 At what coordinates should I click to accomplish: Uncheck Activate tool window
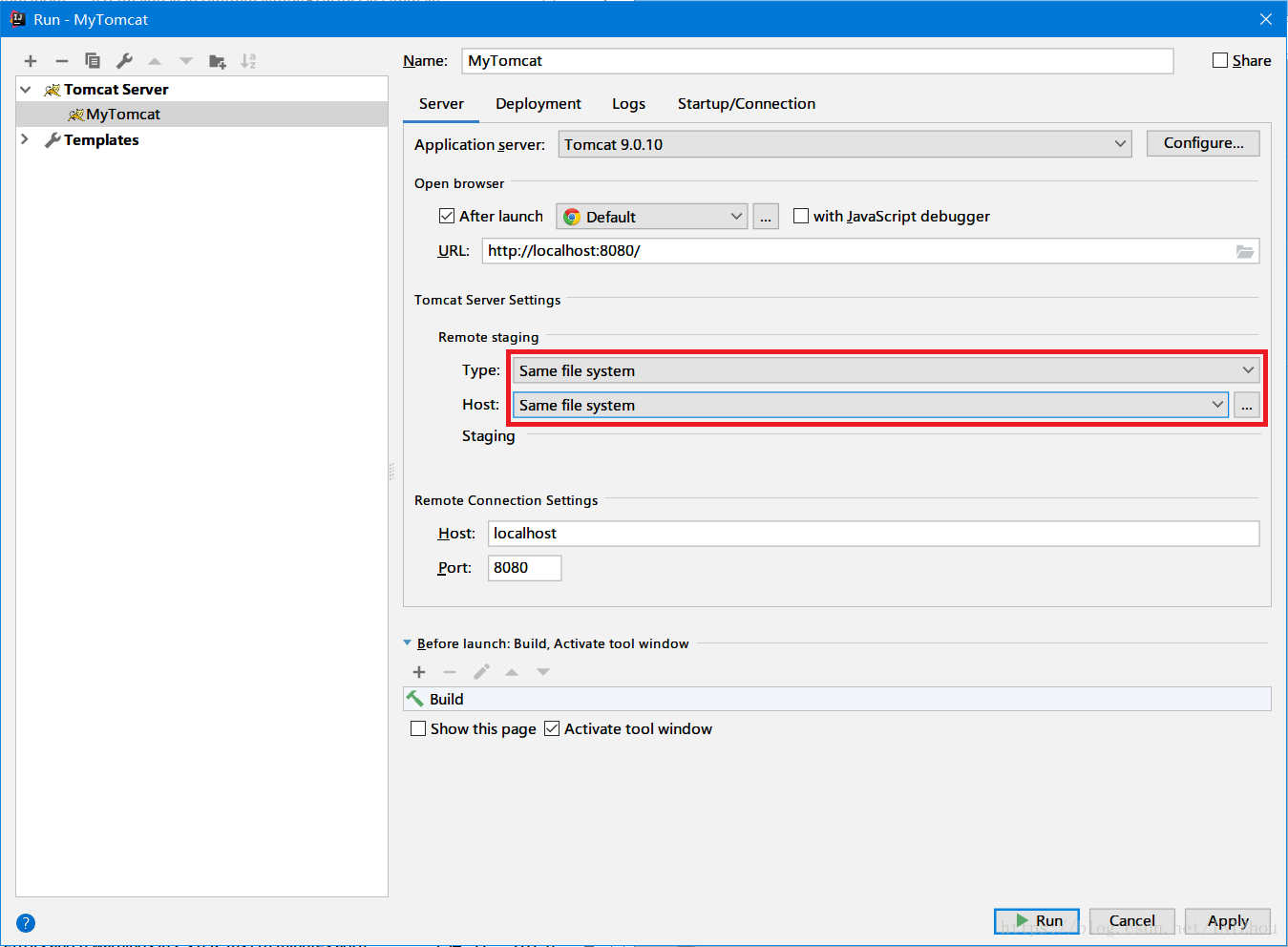click(552, 728)
